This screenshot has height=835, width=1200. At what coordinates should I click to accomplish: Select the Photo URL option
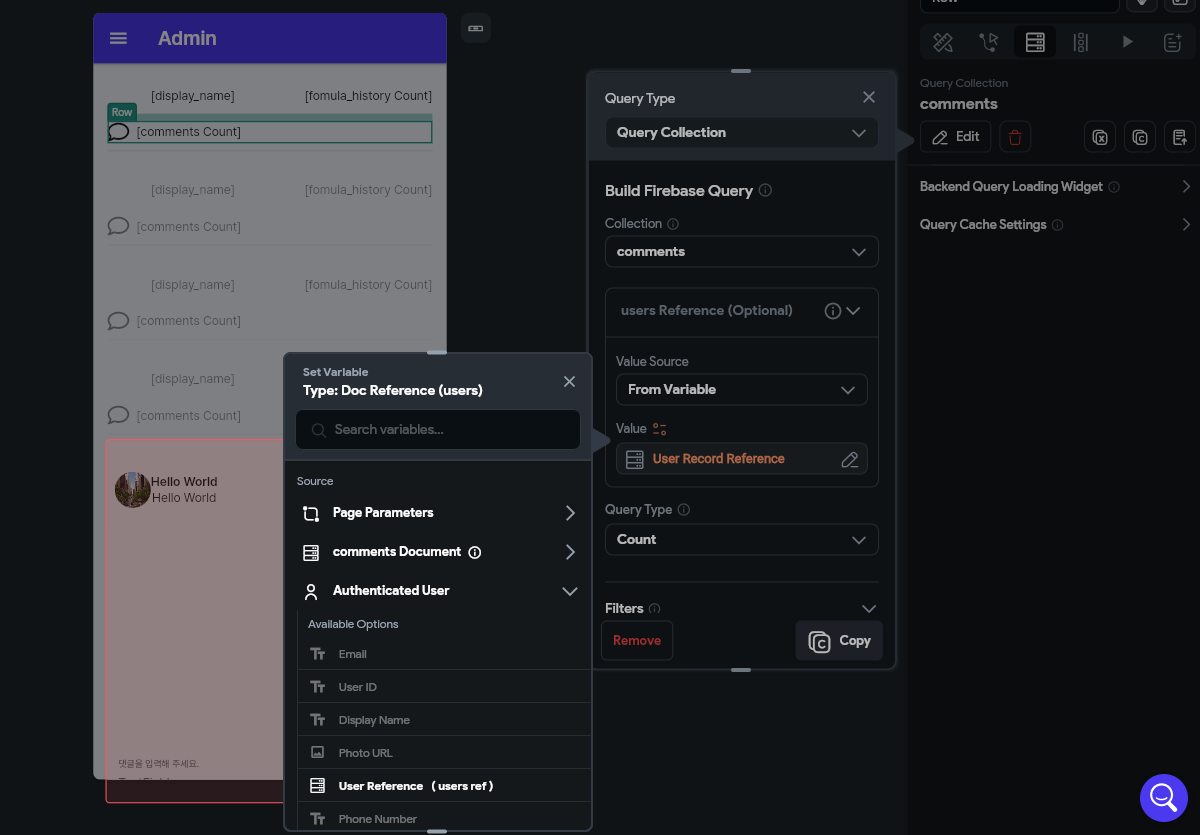[x=444, y=753]
